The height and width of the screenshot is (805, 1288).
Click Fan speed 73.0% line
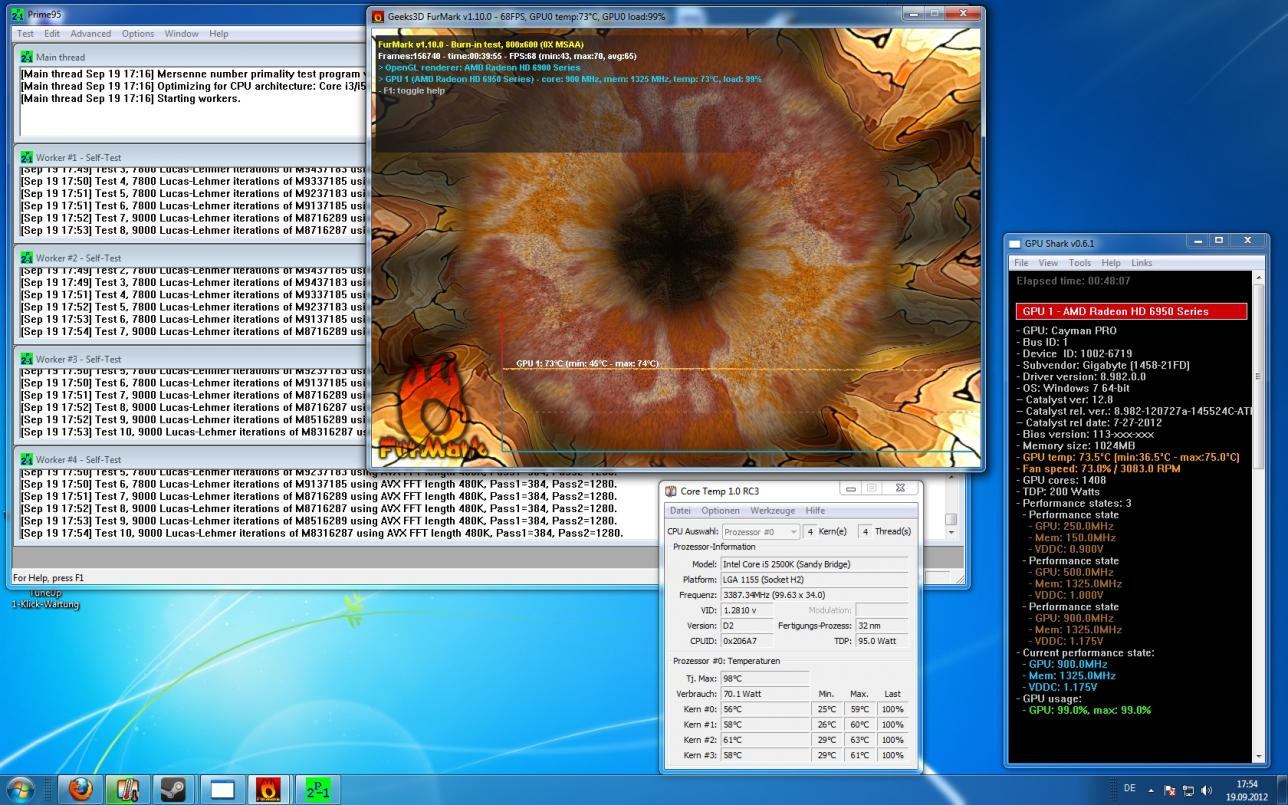(x=1098, y=468)
